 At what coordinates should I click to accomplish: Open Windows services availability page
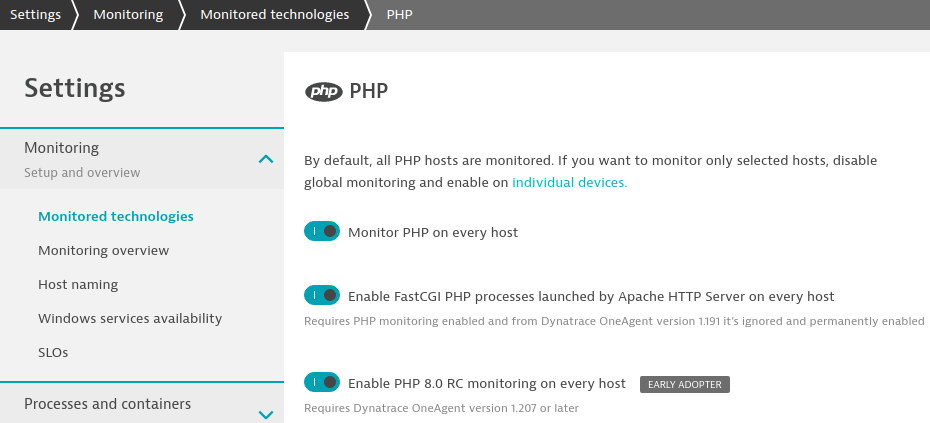tap(130, 319)
